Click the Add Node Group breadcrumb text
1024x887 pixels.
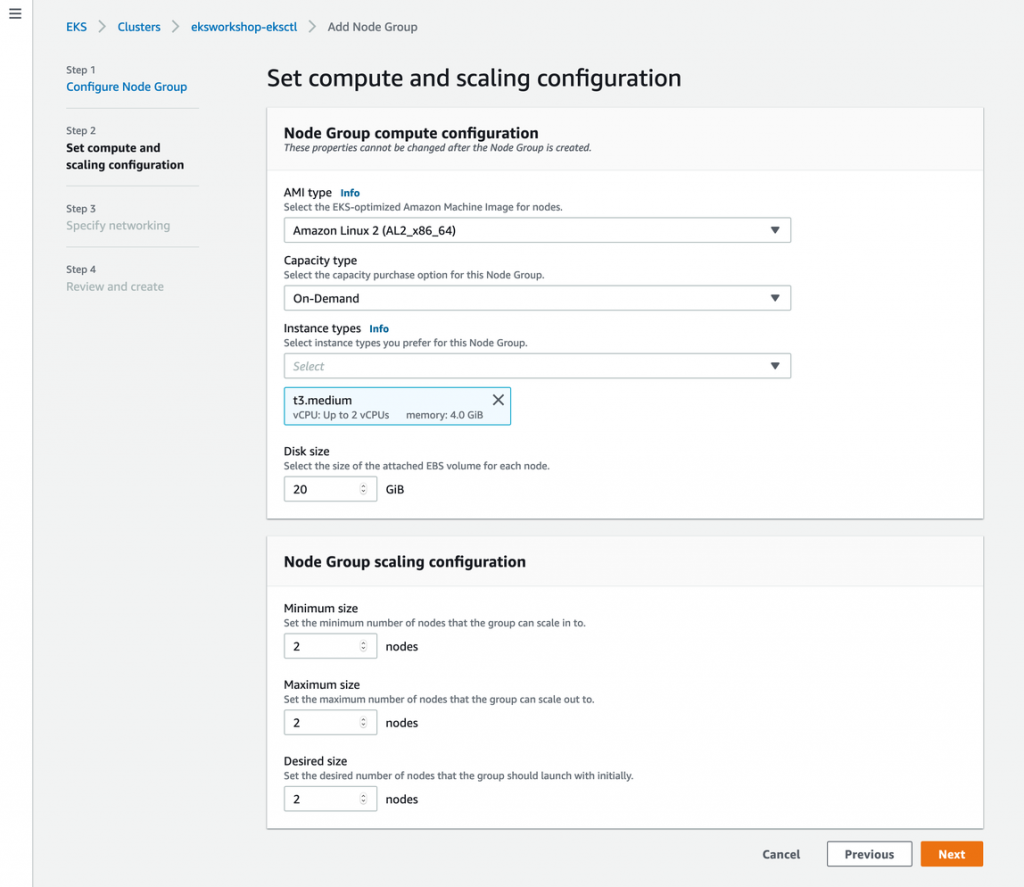point(372,27)
